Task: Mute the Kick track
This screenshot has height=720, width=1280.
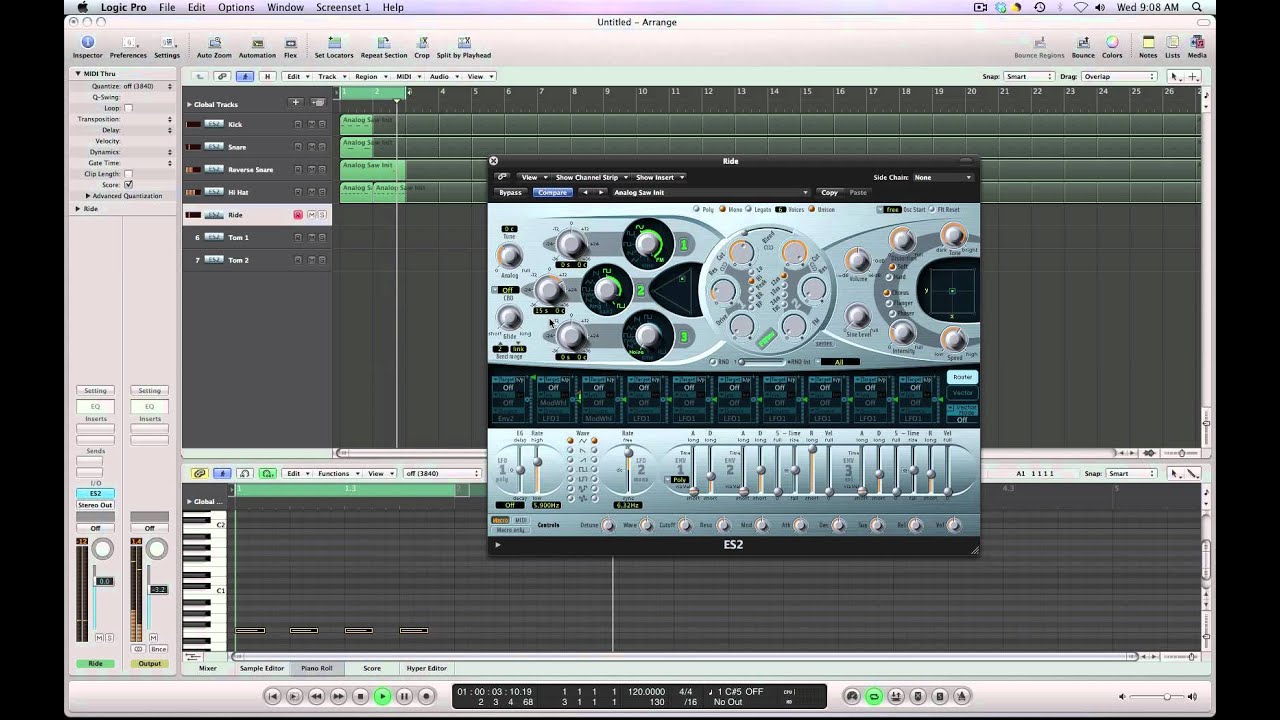Action: tap(311, 124)
